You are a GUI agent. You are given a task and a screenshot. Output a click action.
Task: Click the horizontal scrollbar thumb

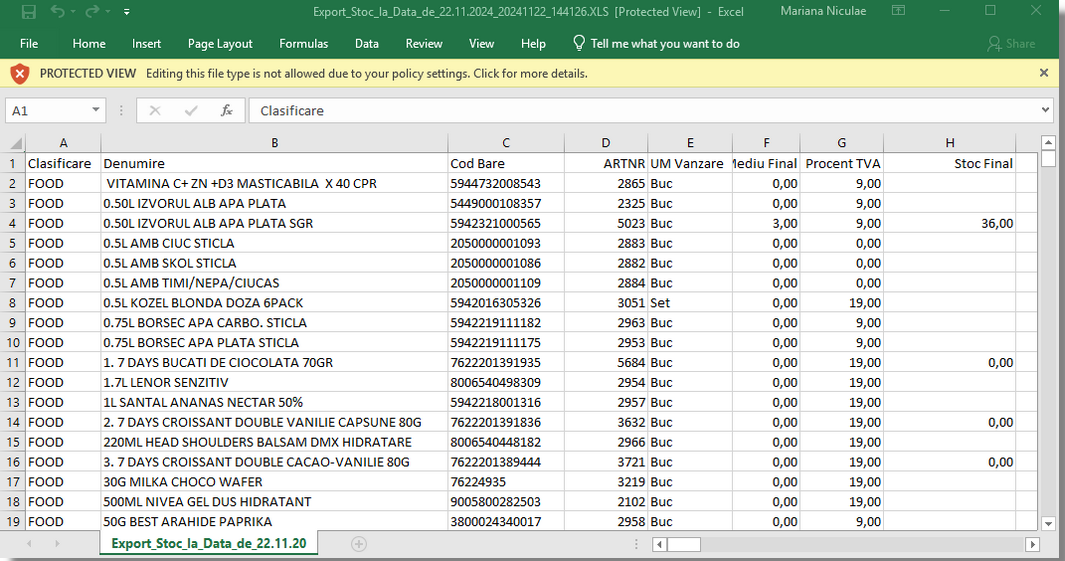tap(683, 544)
